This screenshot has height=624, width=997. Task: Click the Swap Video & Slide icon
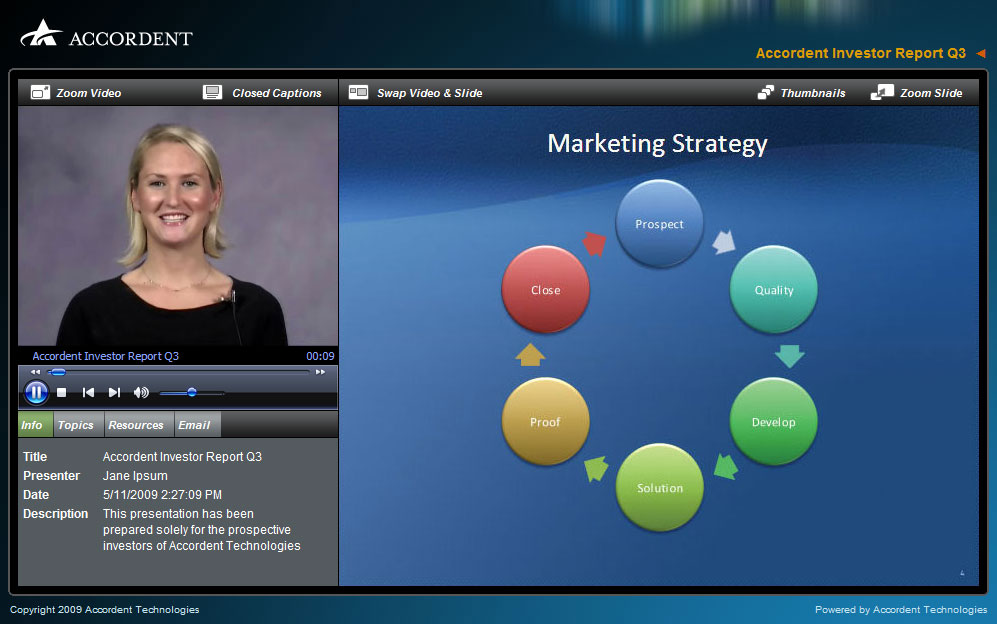pos(358,91)
